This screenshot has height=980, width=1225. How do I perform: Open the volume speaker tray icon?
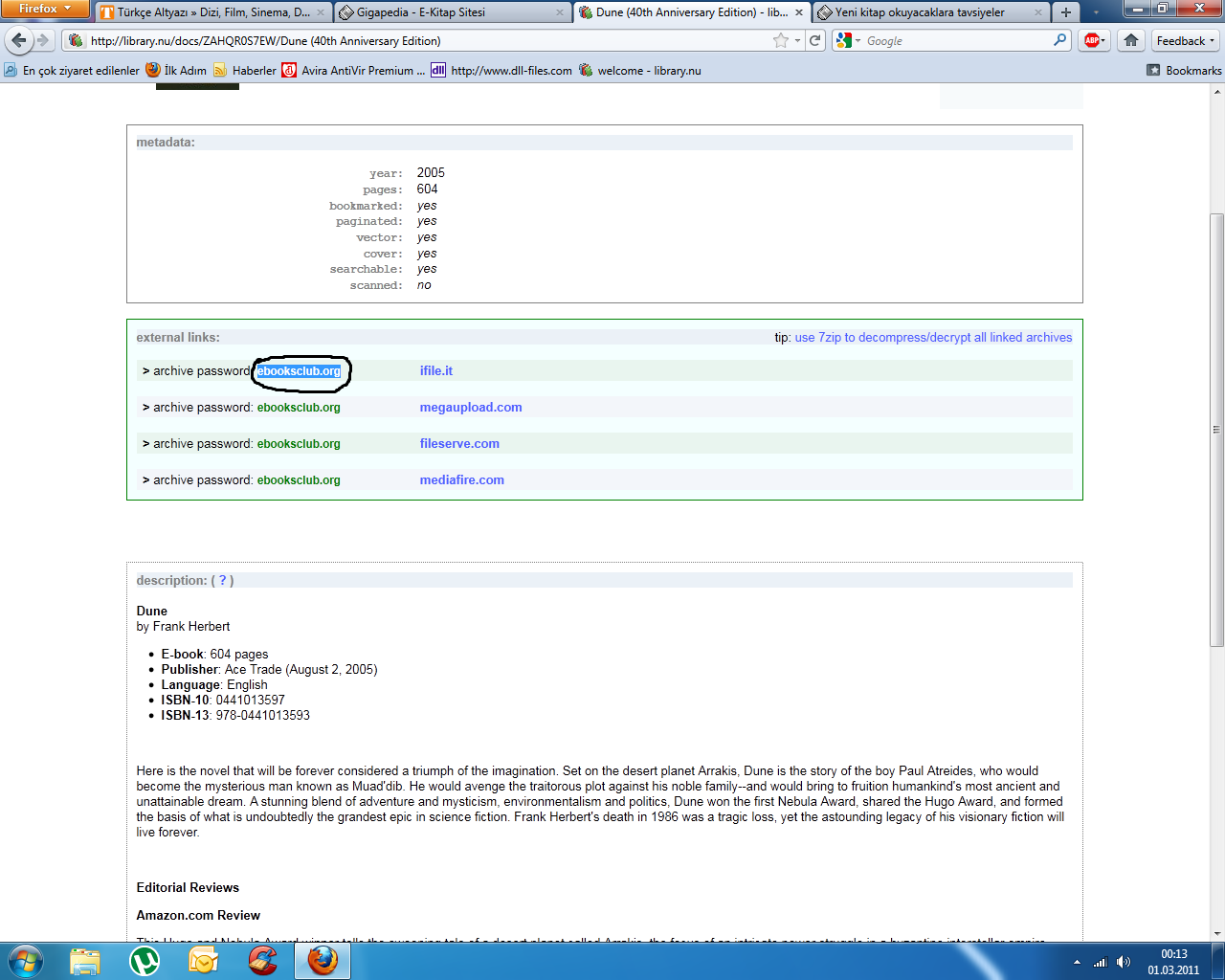pos(1124,962)
